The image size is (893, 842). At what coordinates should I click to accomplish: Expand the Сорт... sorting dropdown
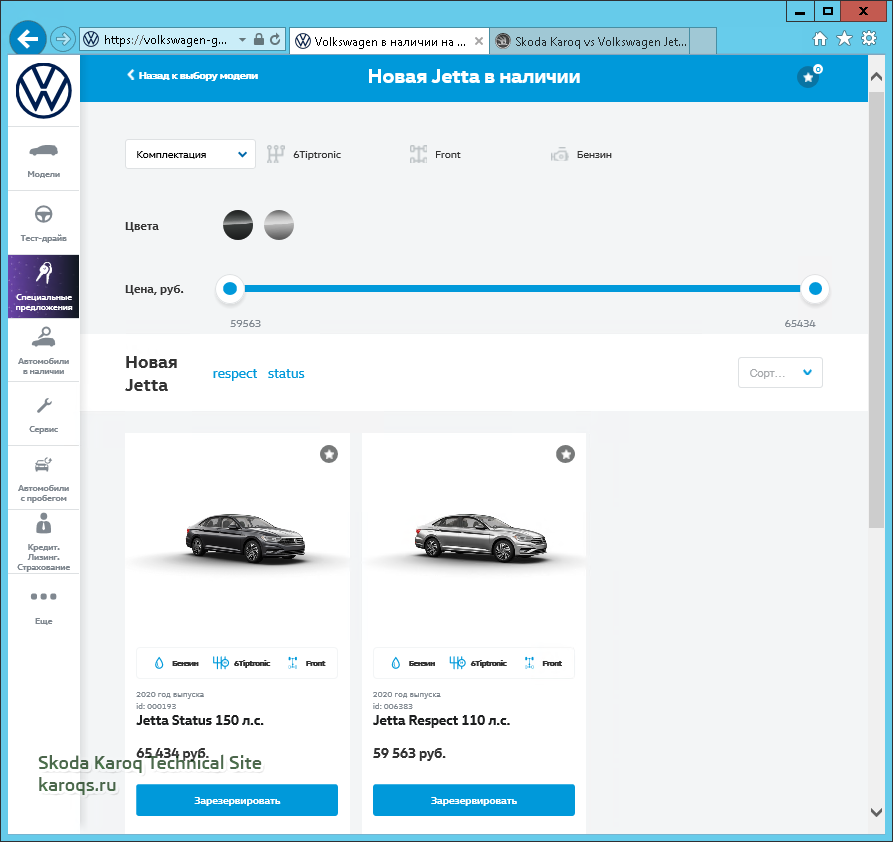[780, 373]
